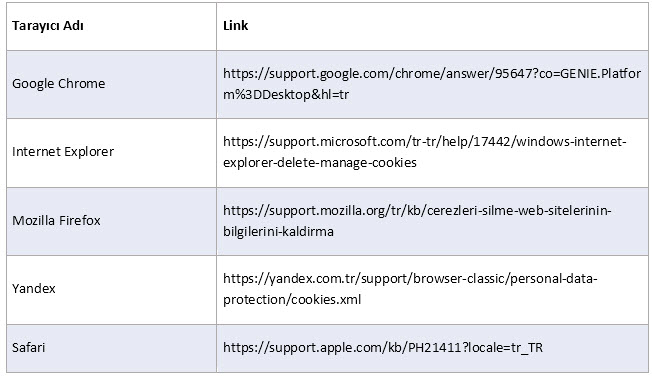Click the word Google in browser column
Viewport: 652px width, 376px height.
(x=34, y=84)
